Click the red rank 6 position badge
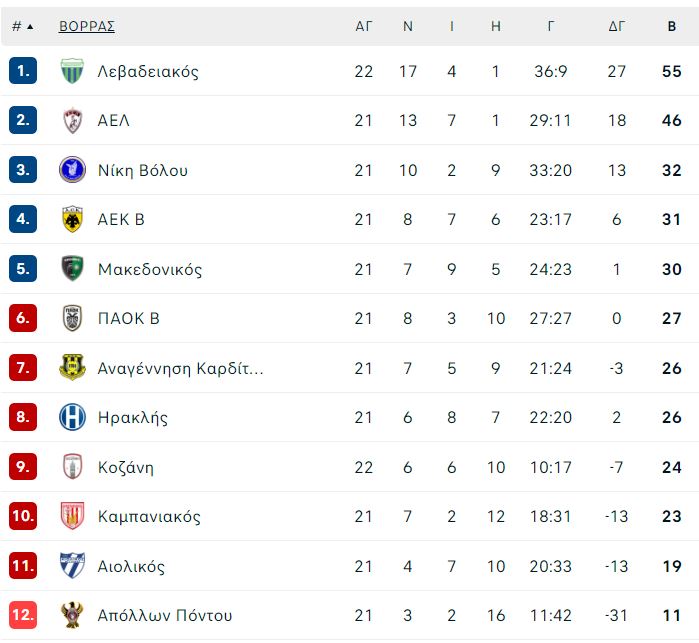 click(23, 318)
